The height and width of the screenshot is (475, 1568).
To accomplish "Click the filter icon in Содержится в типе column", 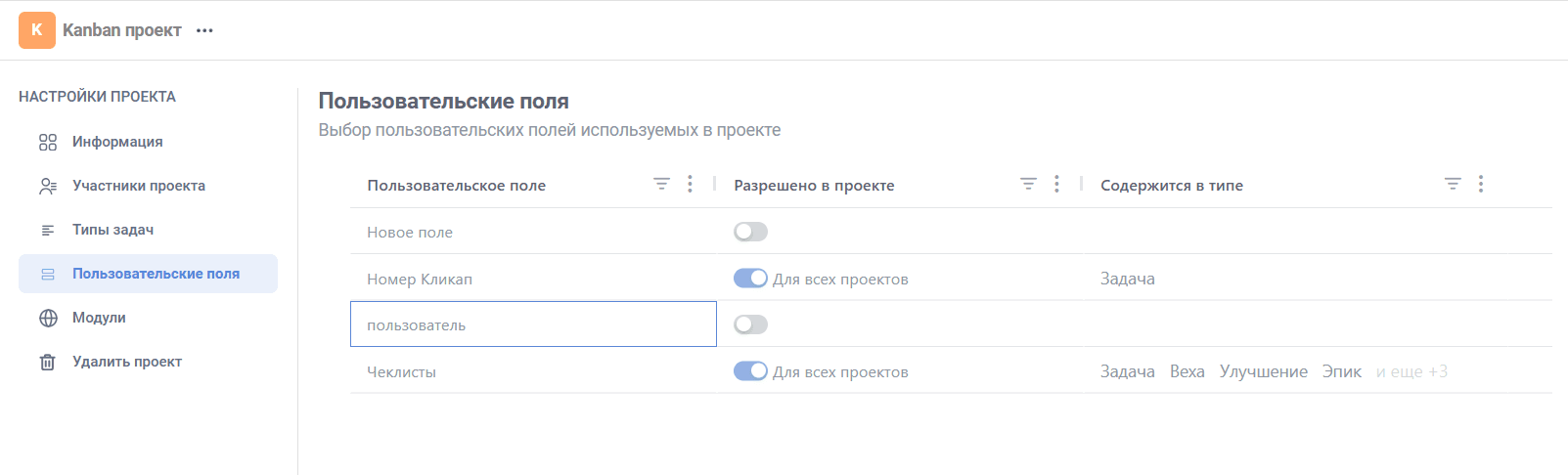I will (1454, 184).
